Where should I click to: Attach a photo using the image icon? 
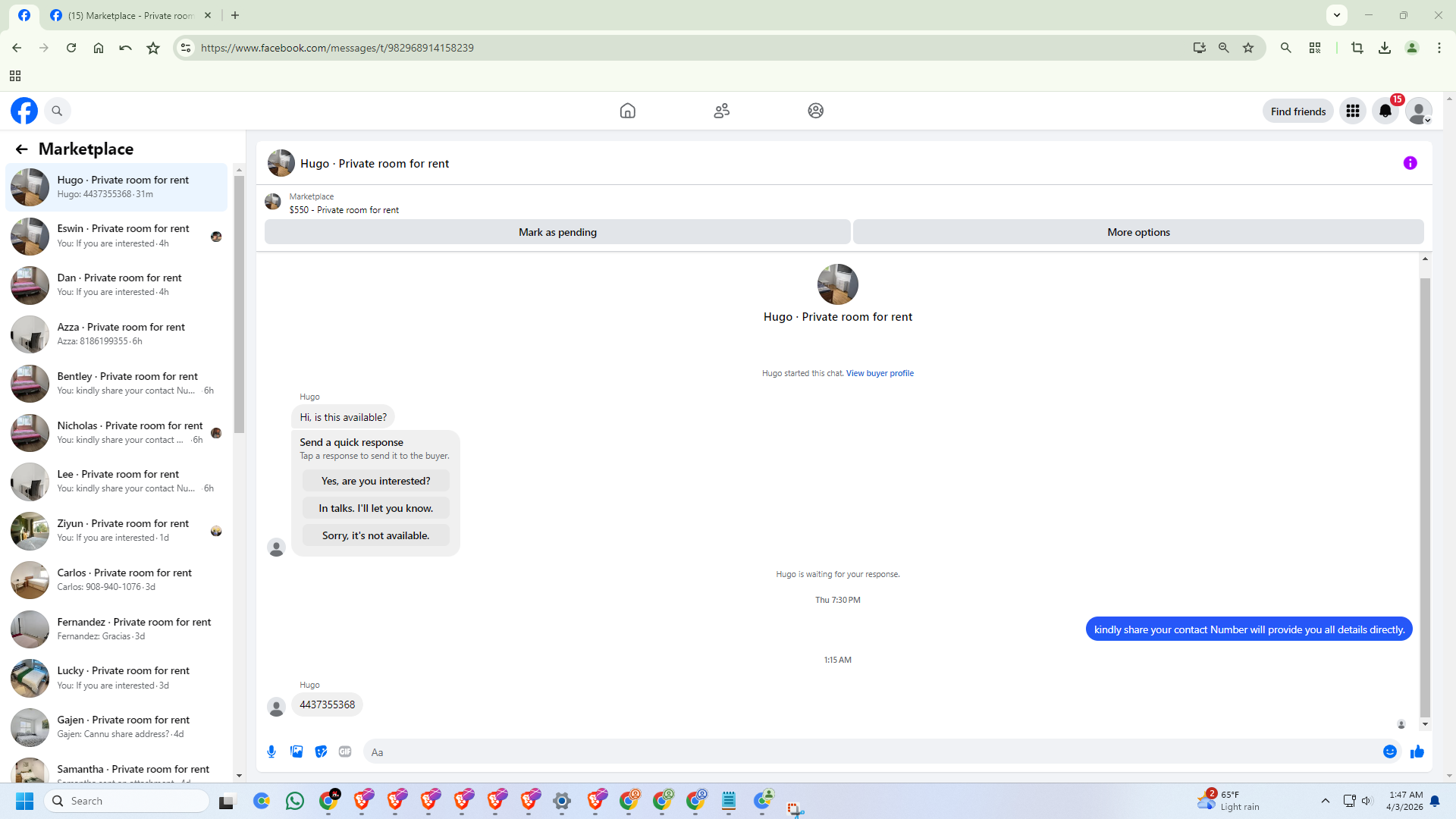click(297, 752)
